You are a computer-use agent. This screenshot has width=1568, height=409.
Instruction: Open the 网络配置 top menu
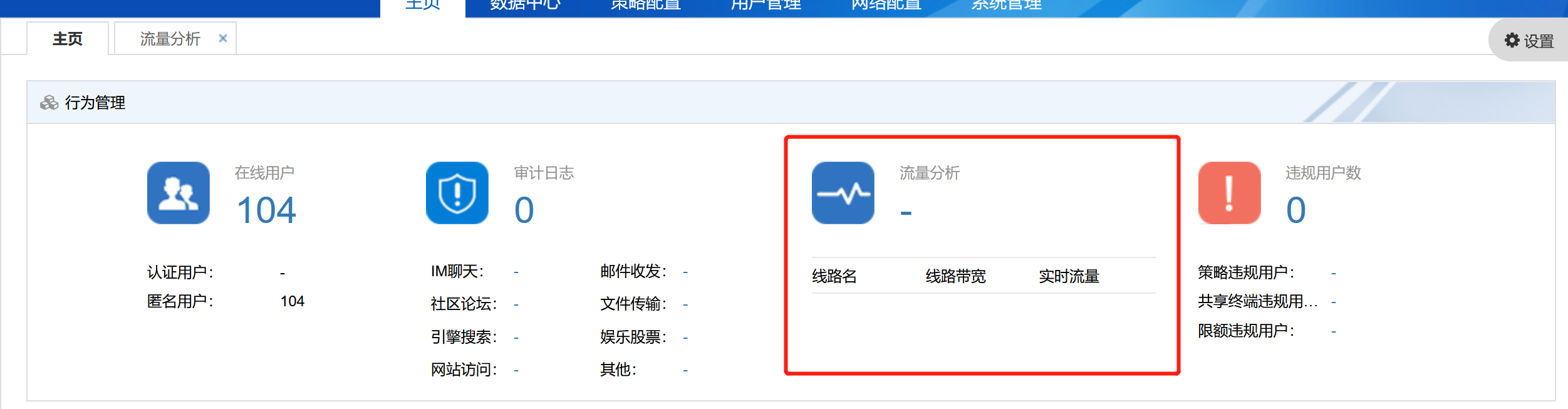click(x=886, y=5)
